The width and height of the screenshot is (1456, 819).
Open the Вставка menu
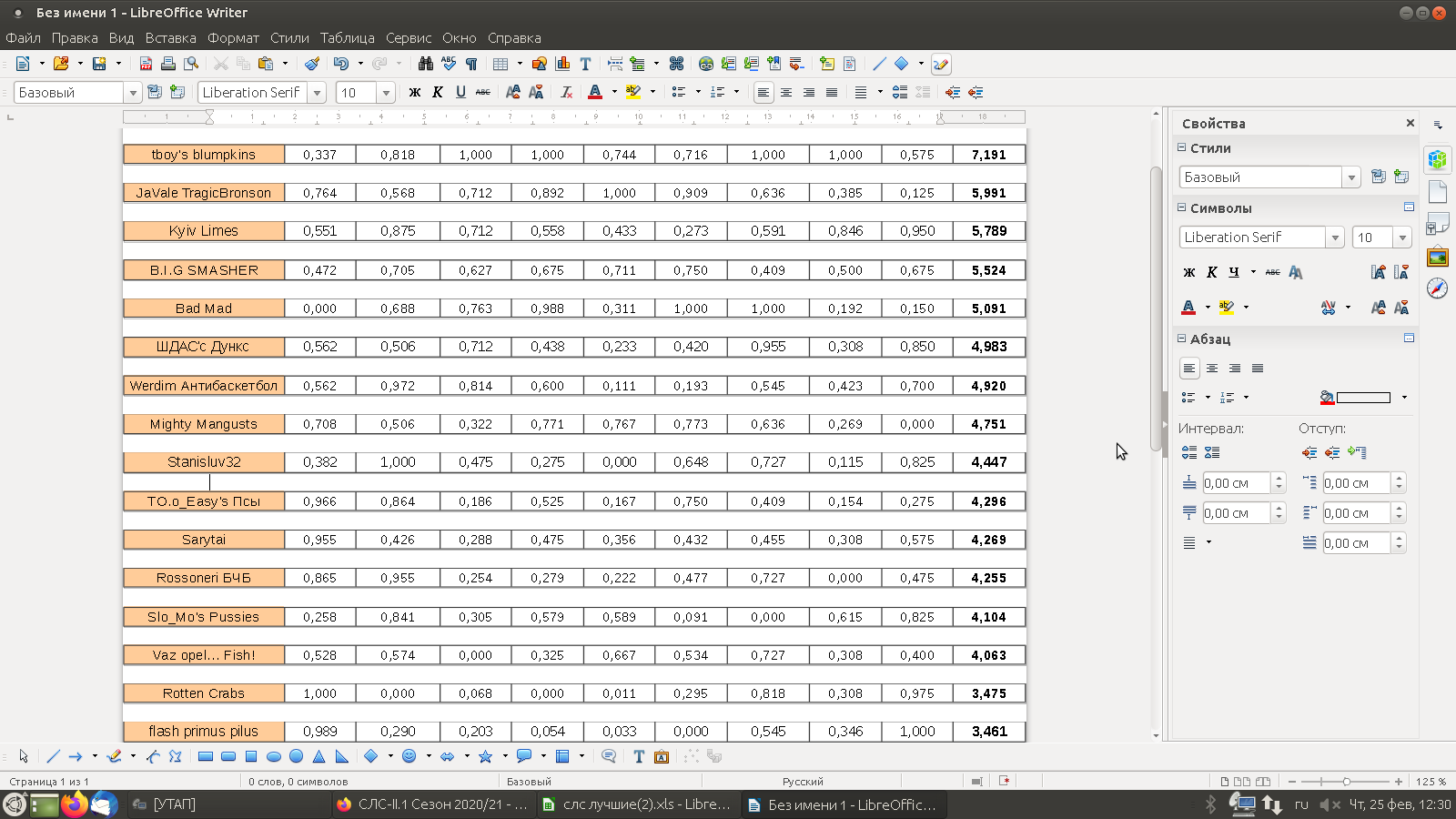click(170, 38)
